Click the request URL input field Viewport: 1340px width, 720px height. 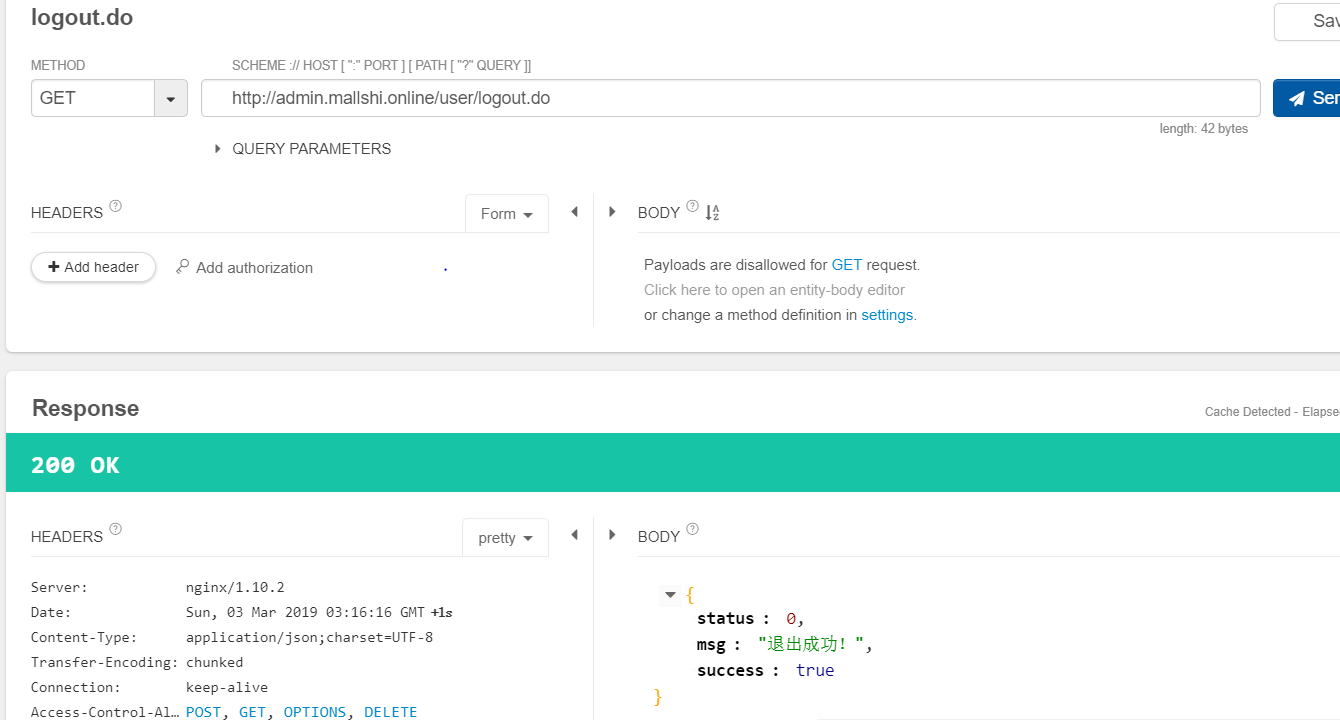(730, 99)
